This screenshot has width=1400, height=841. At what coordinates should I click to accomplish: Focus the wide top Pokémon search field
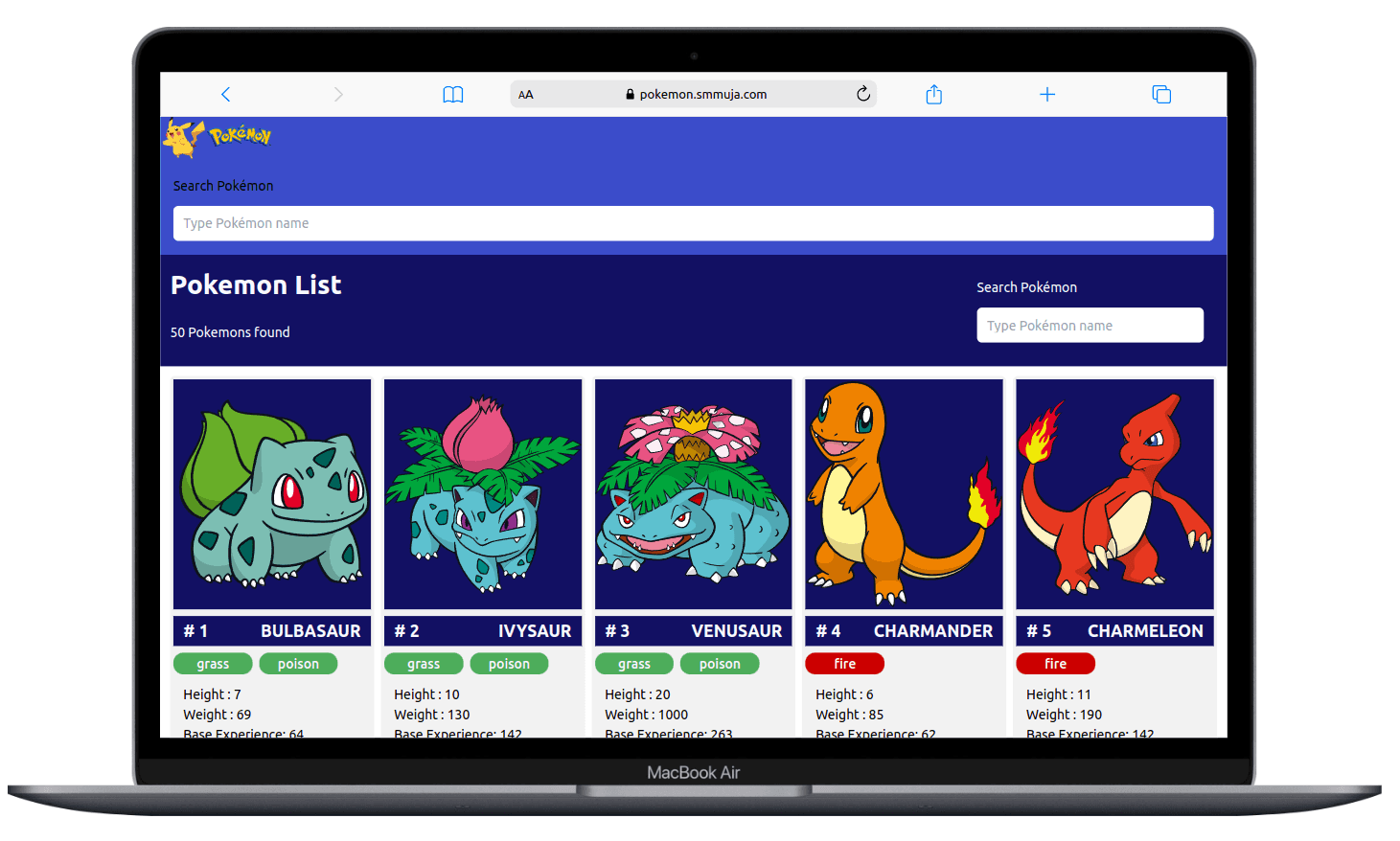click(x=693, y=223)
